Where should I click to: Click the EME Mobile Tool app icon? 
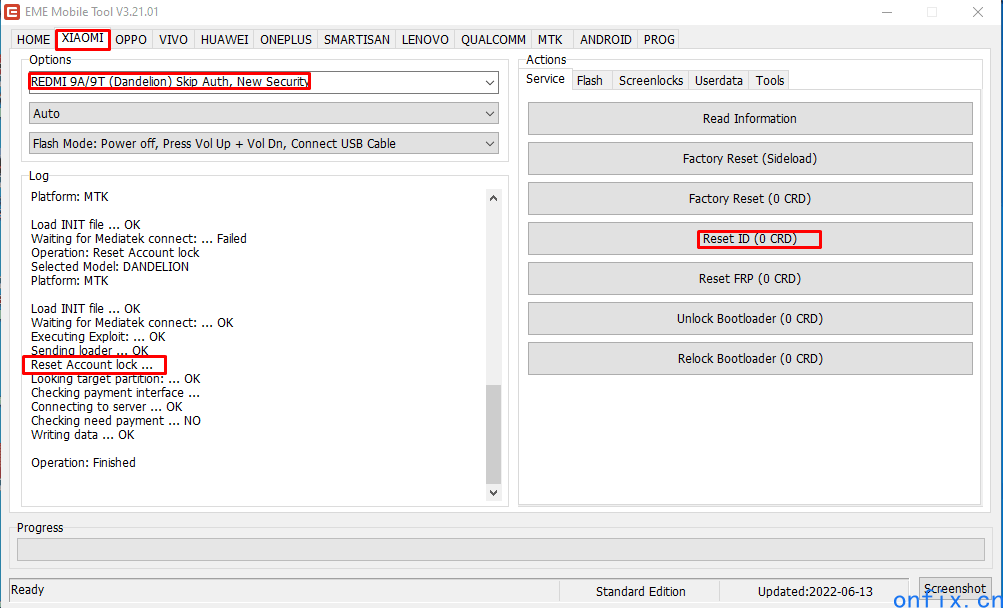(12, 12)
